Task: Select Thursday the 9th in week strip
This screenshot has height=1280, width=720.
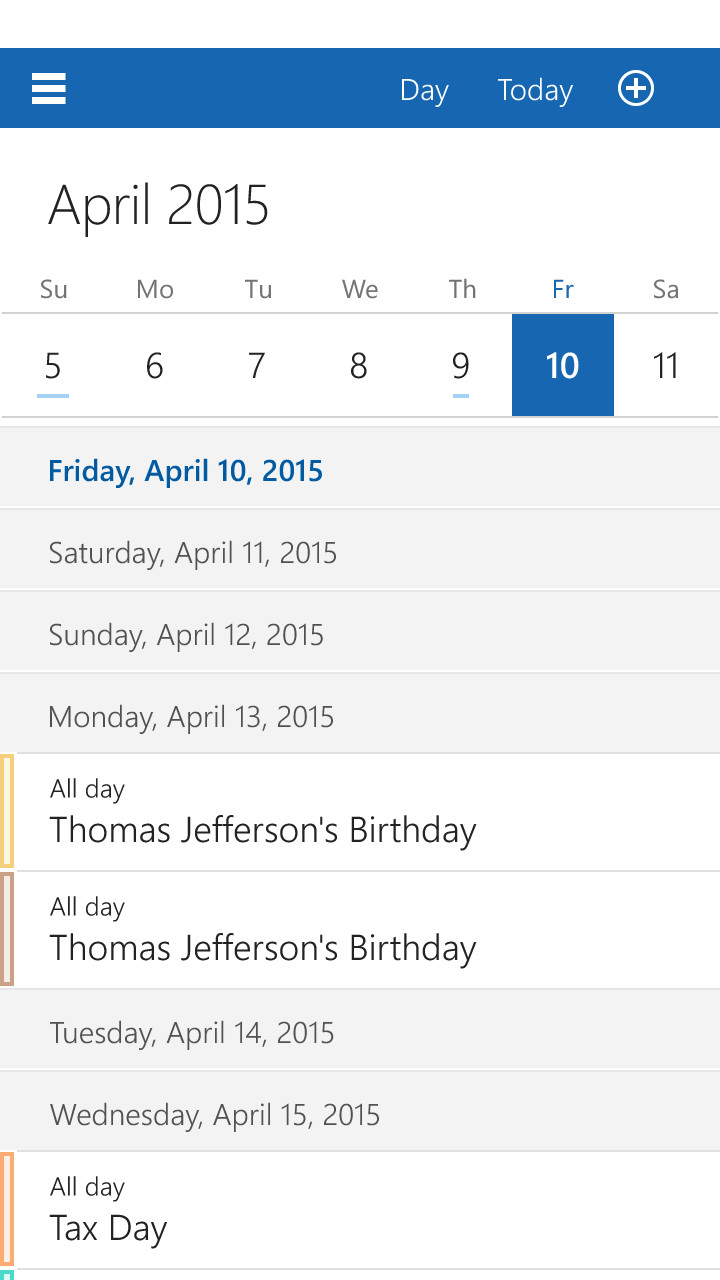Action: click(460, 366)
